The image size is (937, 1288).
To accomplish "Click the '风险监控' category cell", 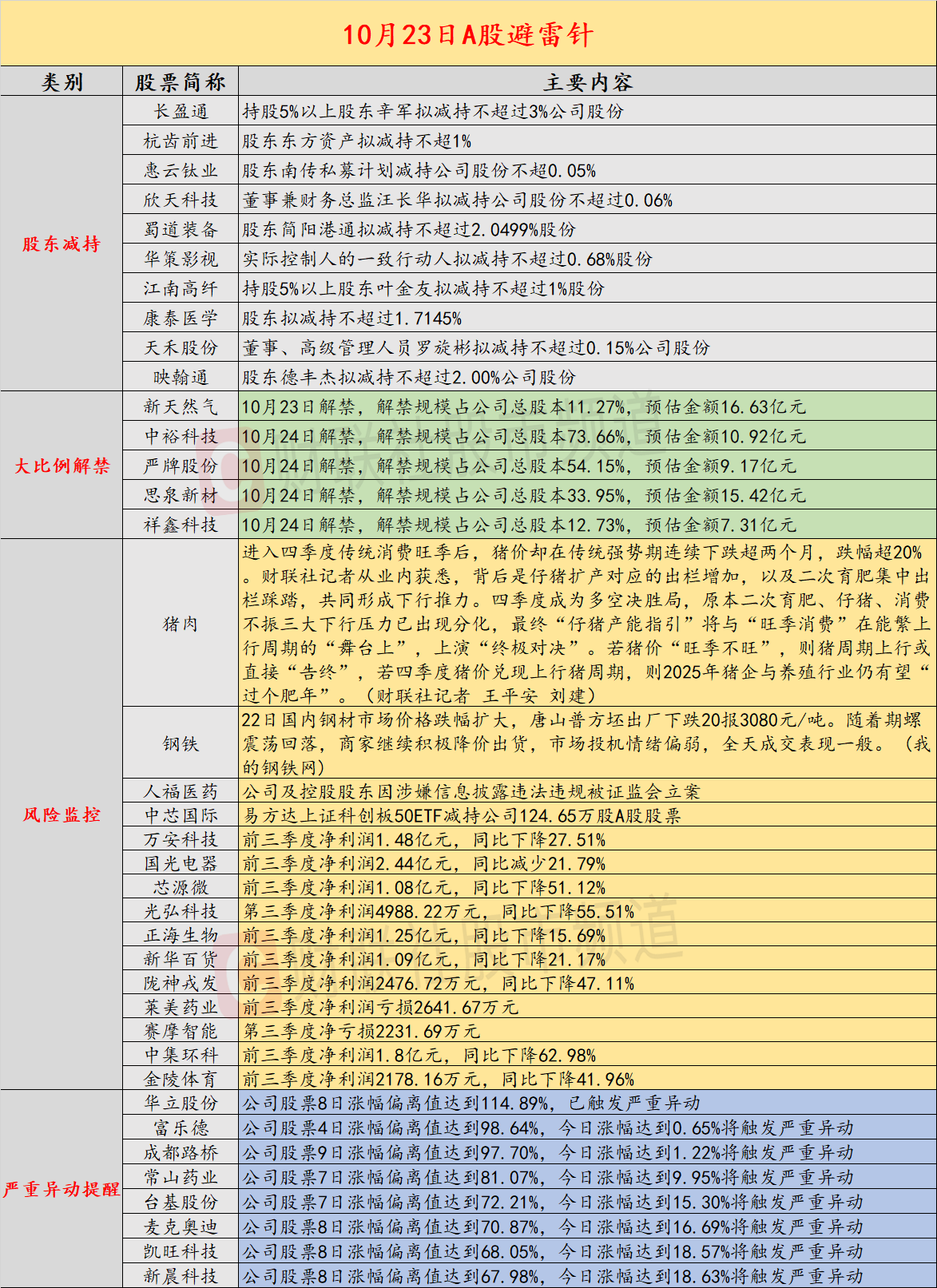I will [62, 814].
